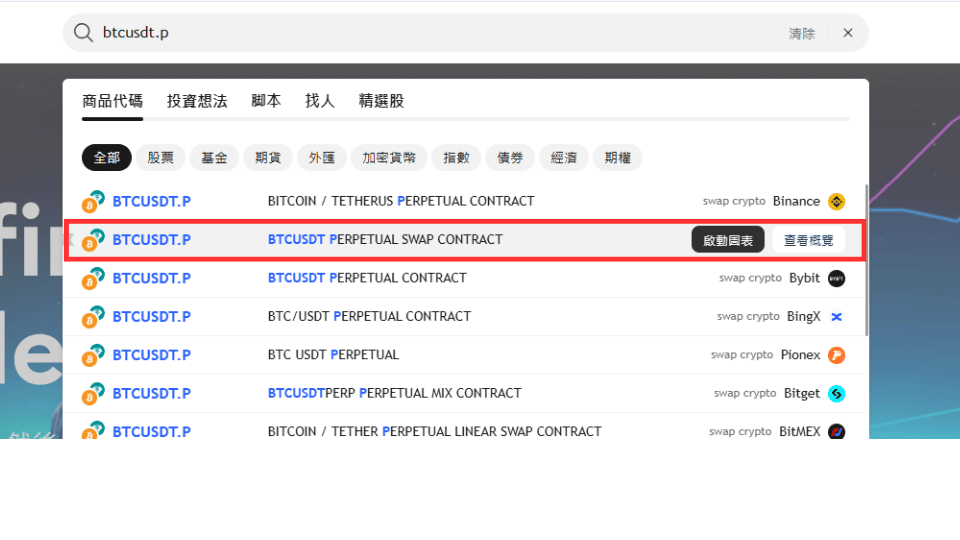Click the BingX exchange name
Screen dimensions: 960x540
tap(803, 317)
